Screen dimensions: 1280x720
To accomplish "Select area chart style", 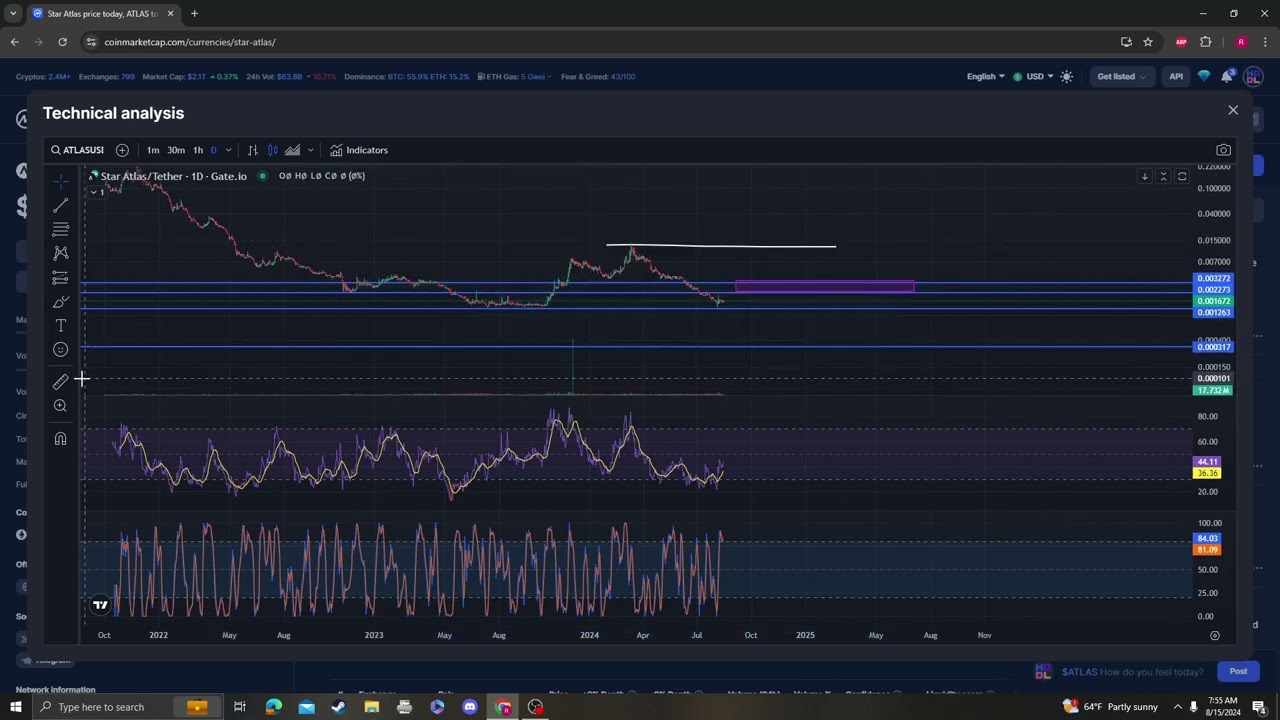I will 292,150.
